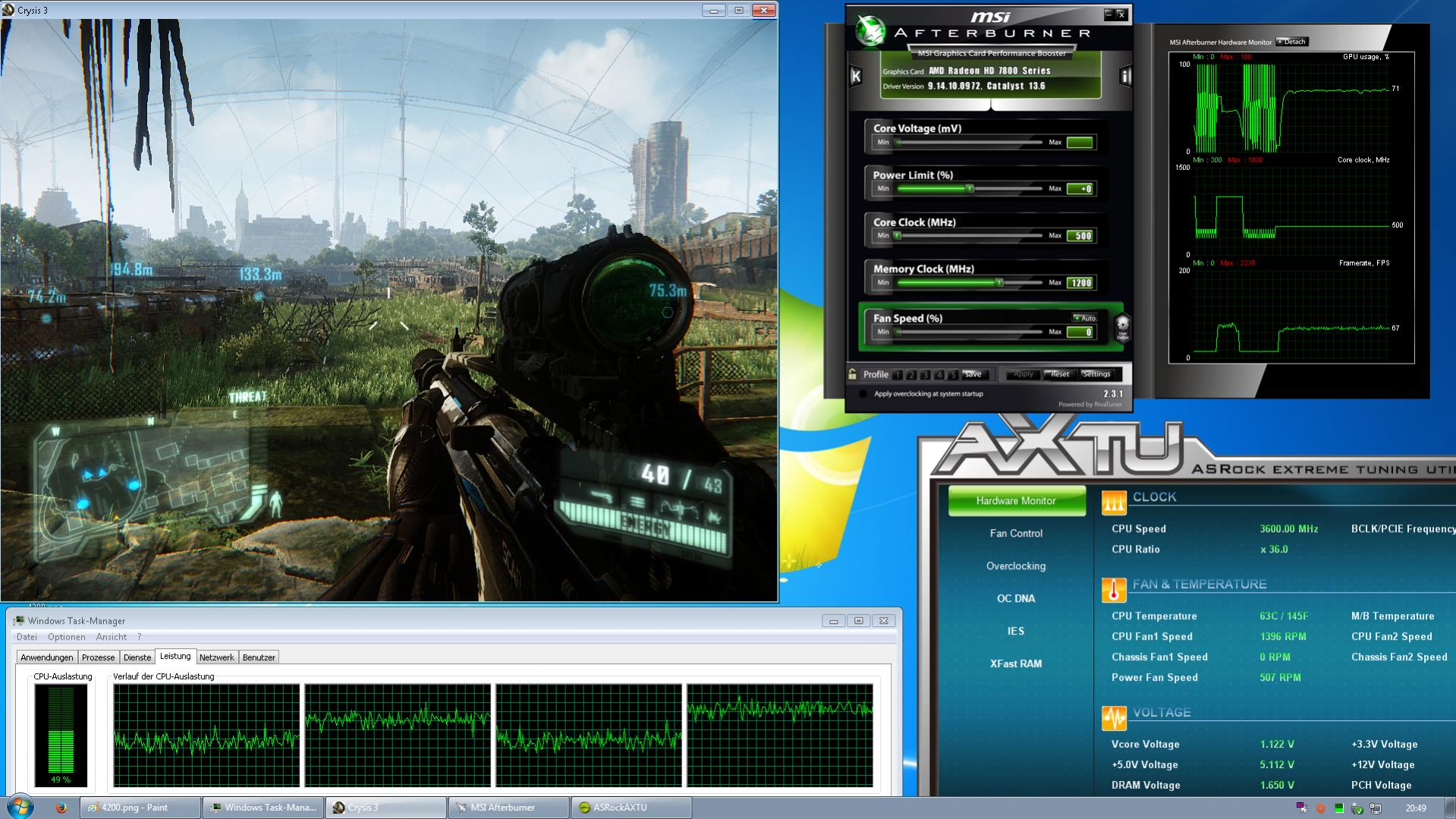Select Afterburner profile slot 2
Screen dimensions: 1456x819
tap(911, 374)
